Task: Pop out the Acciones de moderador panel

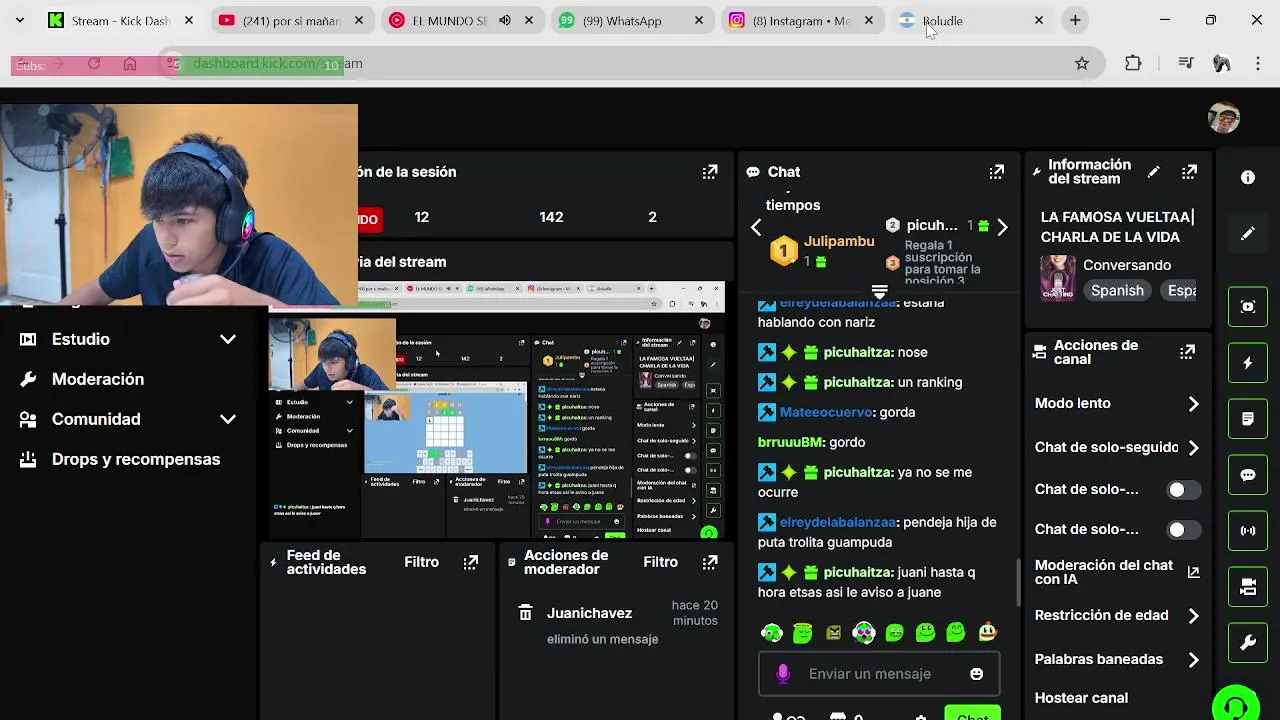Action: (x=710, y=562)
